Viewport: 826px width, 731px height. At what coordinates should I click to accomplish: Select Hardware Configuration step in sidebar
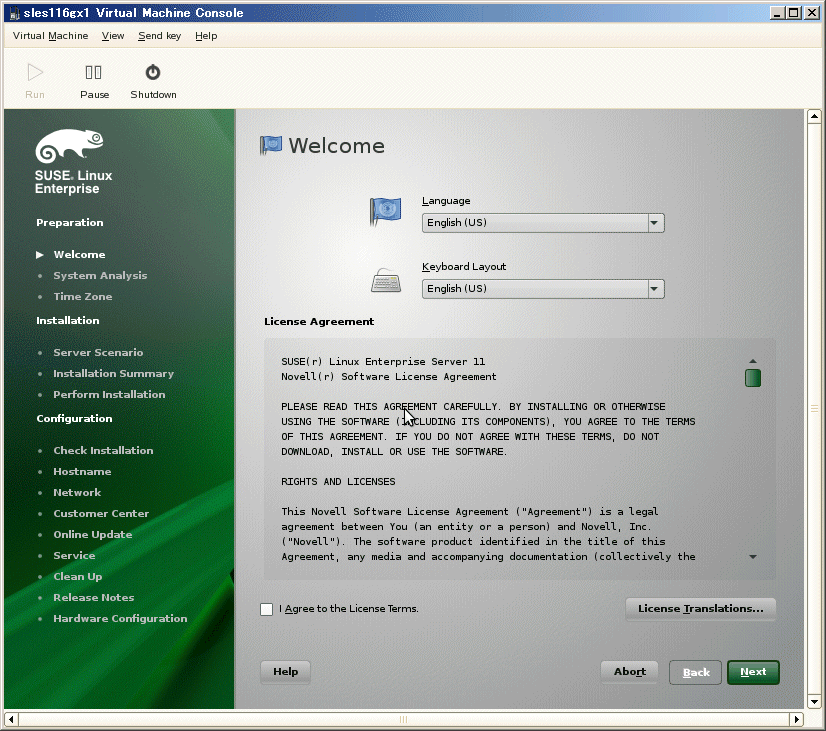click(x=120, y=619)
